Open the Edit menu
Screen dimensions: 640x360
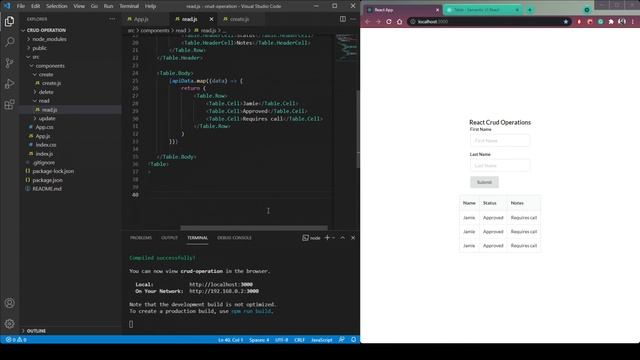[36, 6]
